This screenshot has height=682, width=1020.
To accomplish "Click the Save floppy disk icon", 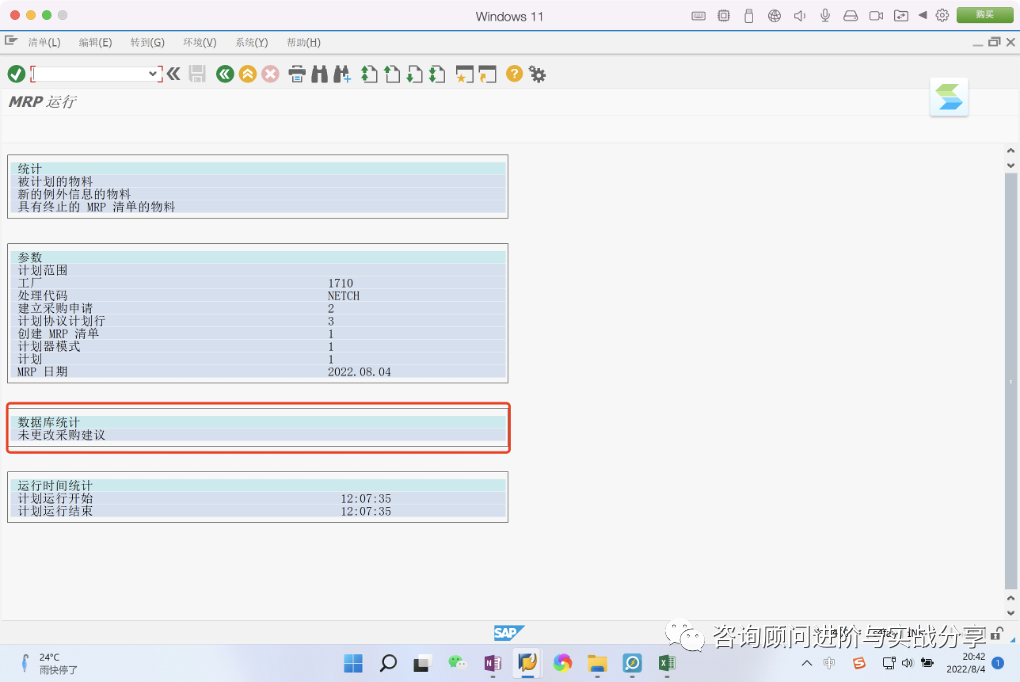I will click(197, 74).
